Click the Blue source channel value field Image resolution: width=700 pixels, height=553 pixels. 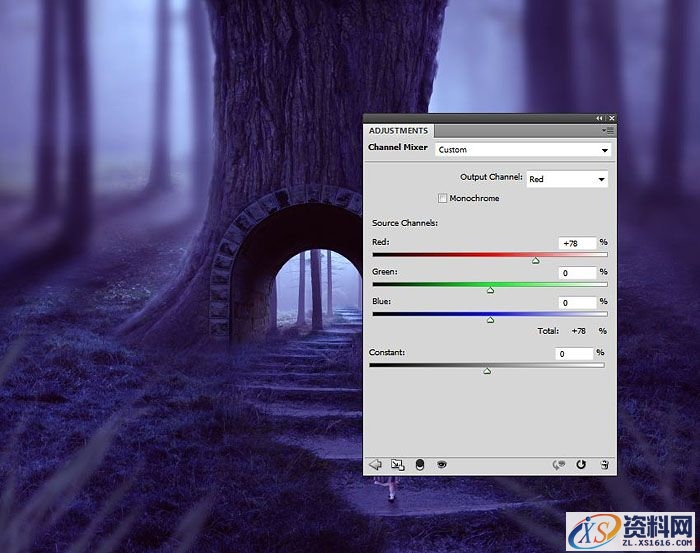pyautogui.click(x=577, y=302)
